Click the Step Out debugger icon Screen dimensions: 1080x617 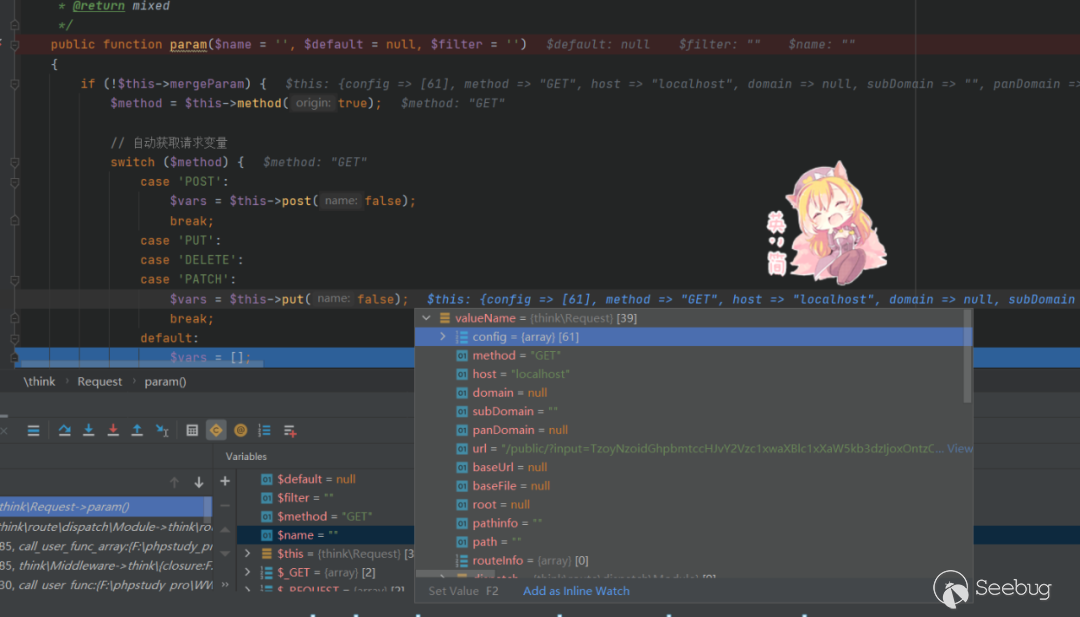(x=137, y=430)
